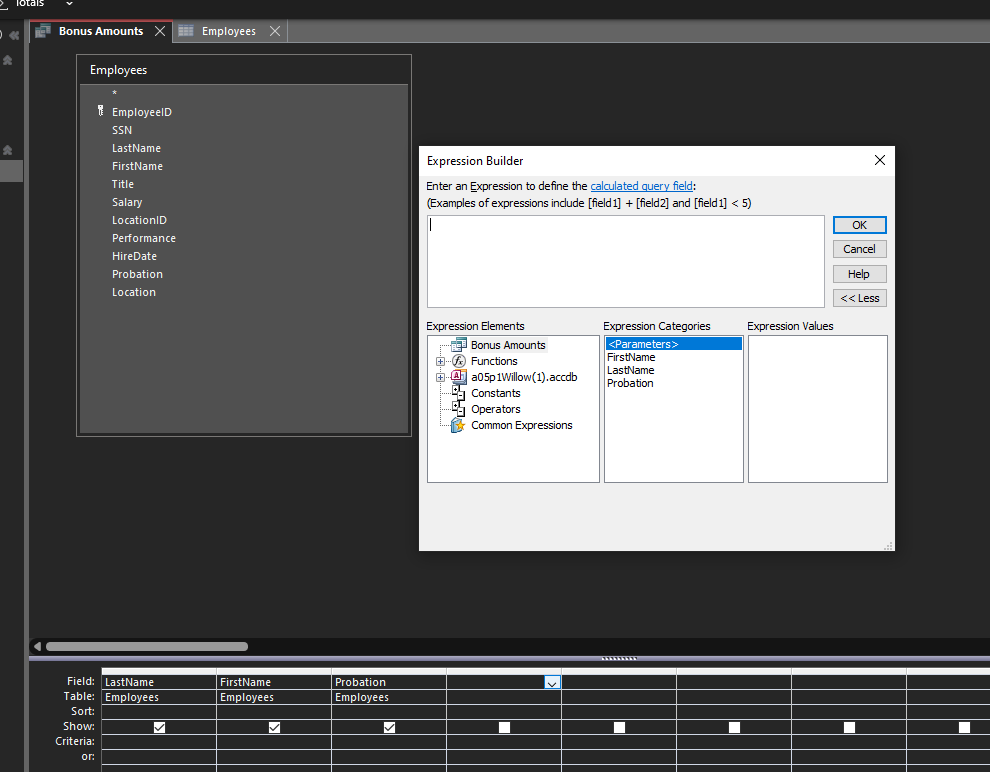Select Title field in Employees table
Image resolution: width=990 pixels, height=772 pixels.
click(122, 184)
